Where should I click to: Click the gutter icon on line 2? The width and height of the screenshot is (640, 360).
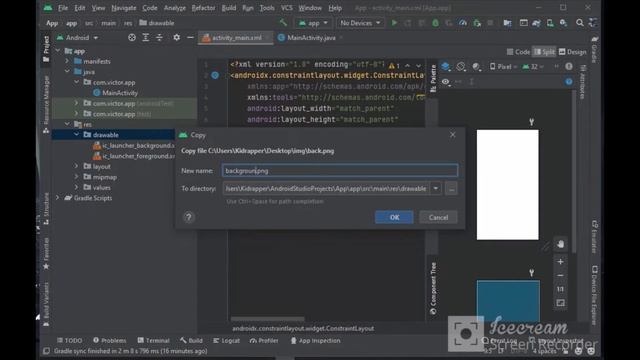coord(215,76)
